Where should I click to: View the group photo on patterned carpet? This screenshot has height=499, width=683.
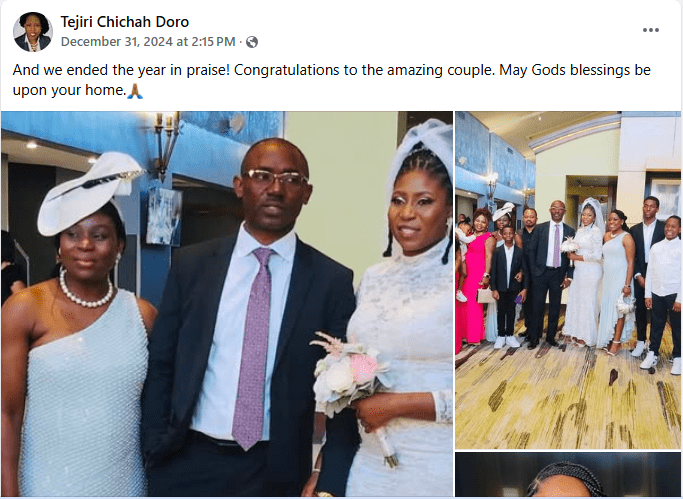coord(568,280)
